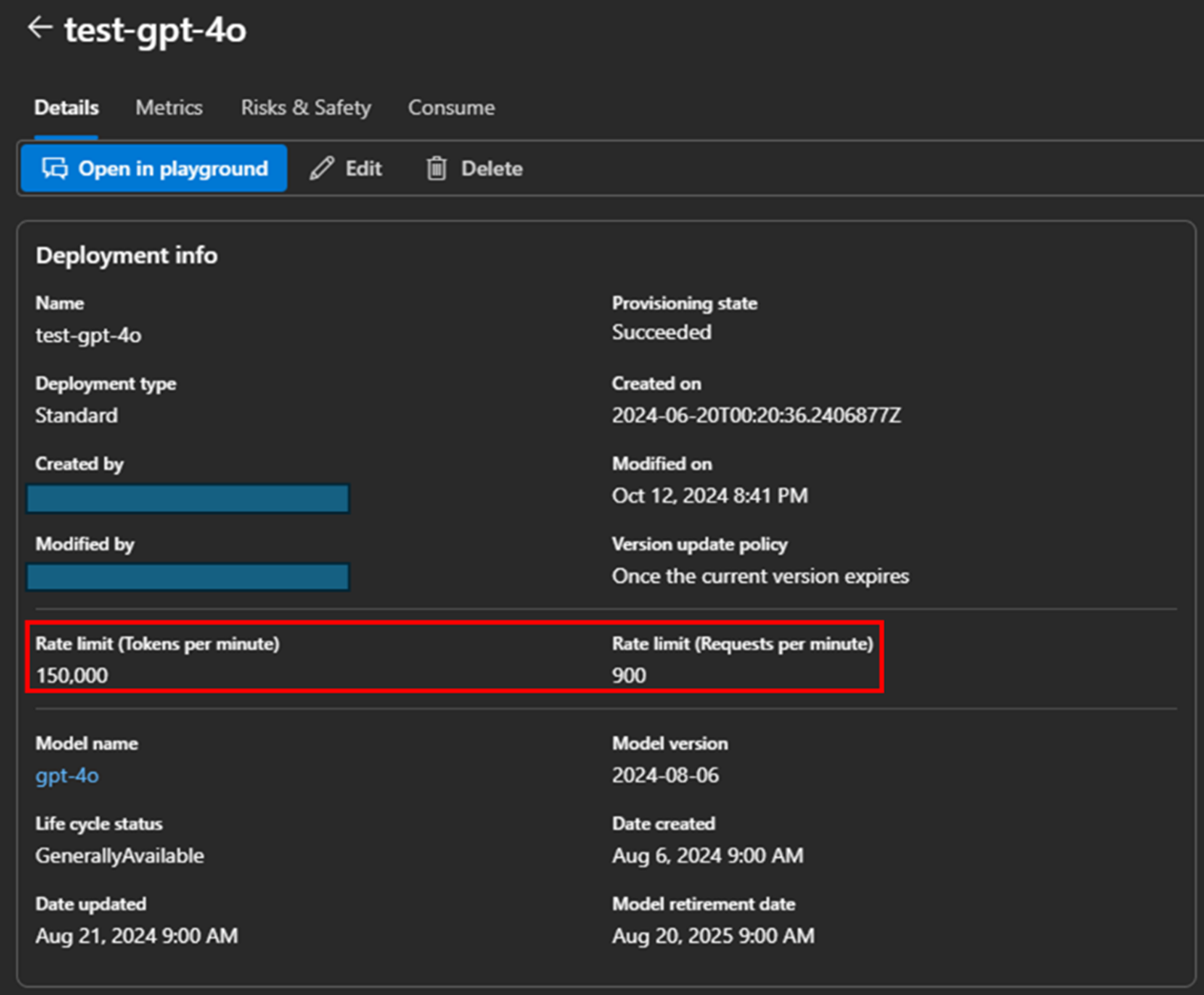1204x995 pixels.
Task: Click the Succeeded provisioning state text
Action: [661, 332]
